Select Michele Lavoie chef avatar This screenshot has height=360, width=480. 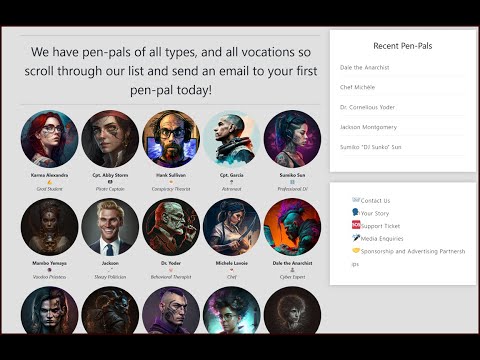(x=232, y=227)
